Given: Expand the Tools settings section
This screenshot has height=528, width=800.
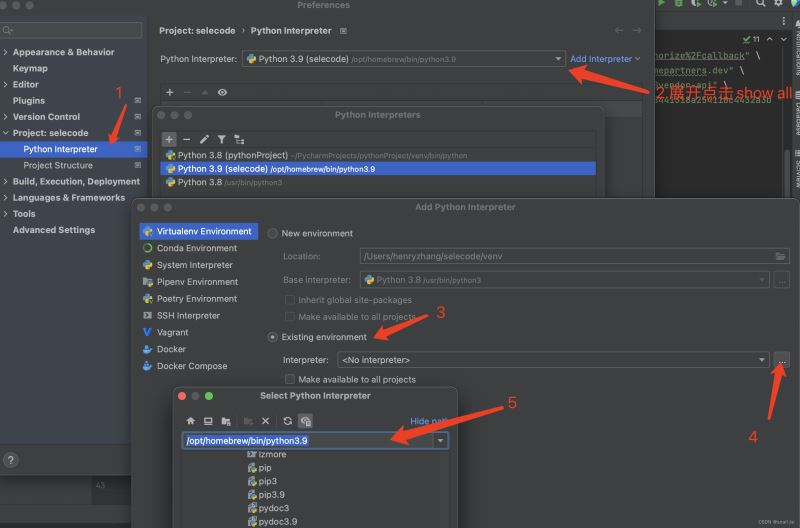Looking at the screenshot, I should pos(5,214).
